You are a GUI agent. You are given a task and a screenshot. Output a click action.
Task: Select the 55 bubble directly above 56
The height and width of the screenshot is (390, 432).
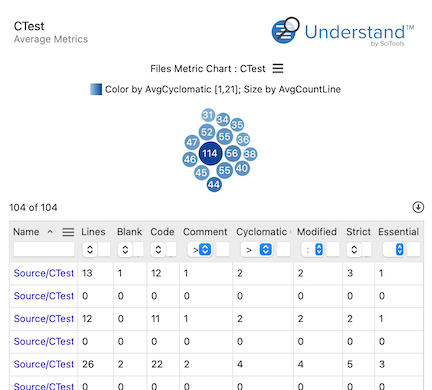[224, 136]
